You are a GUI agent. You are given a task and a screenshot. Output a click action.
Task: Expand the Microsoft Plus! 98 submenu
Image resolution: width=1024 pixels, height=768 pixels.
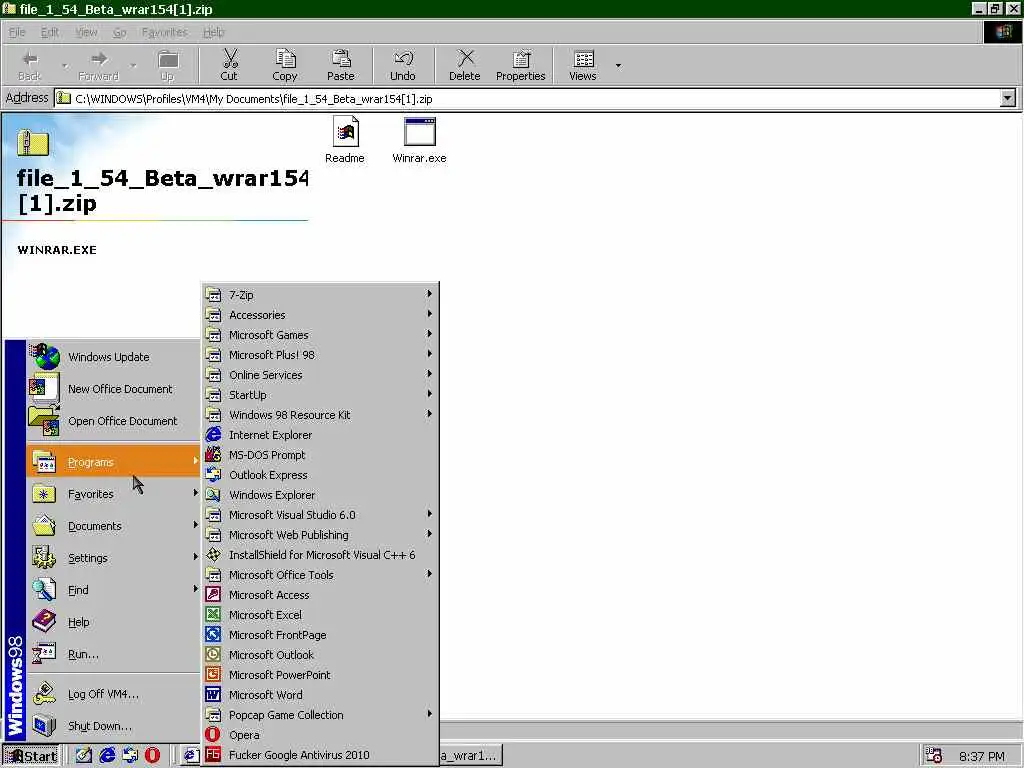click(x=320, y=355)
